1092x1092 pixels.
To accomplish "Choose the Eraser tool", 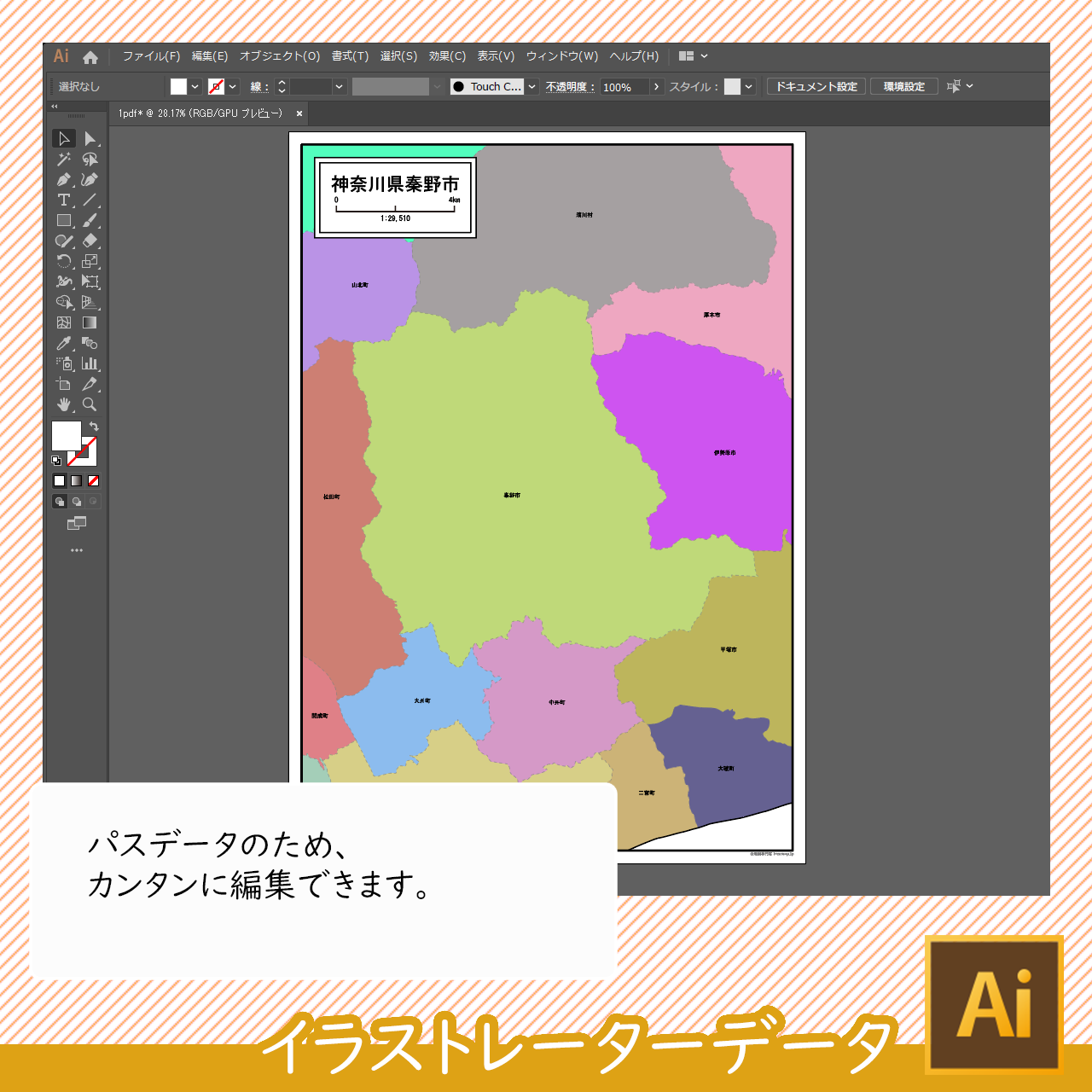I will pyautogui.click(x=90, y=241).
